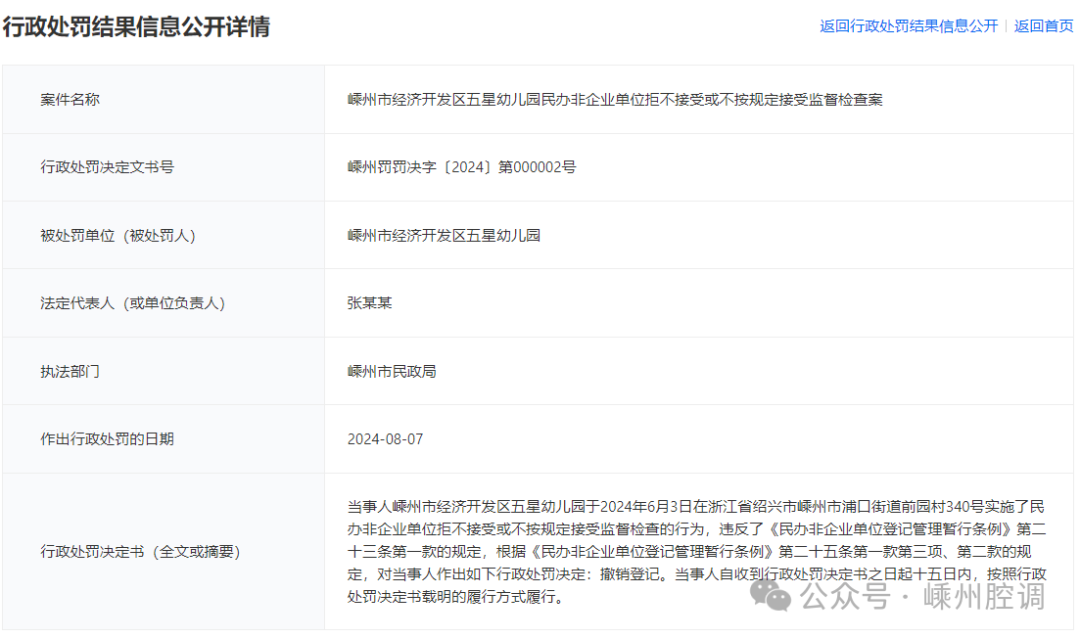Click the 作出行政处罚的日期 label
Viewport: 1080px width, 639px height.
[x=107, y=439]
